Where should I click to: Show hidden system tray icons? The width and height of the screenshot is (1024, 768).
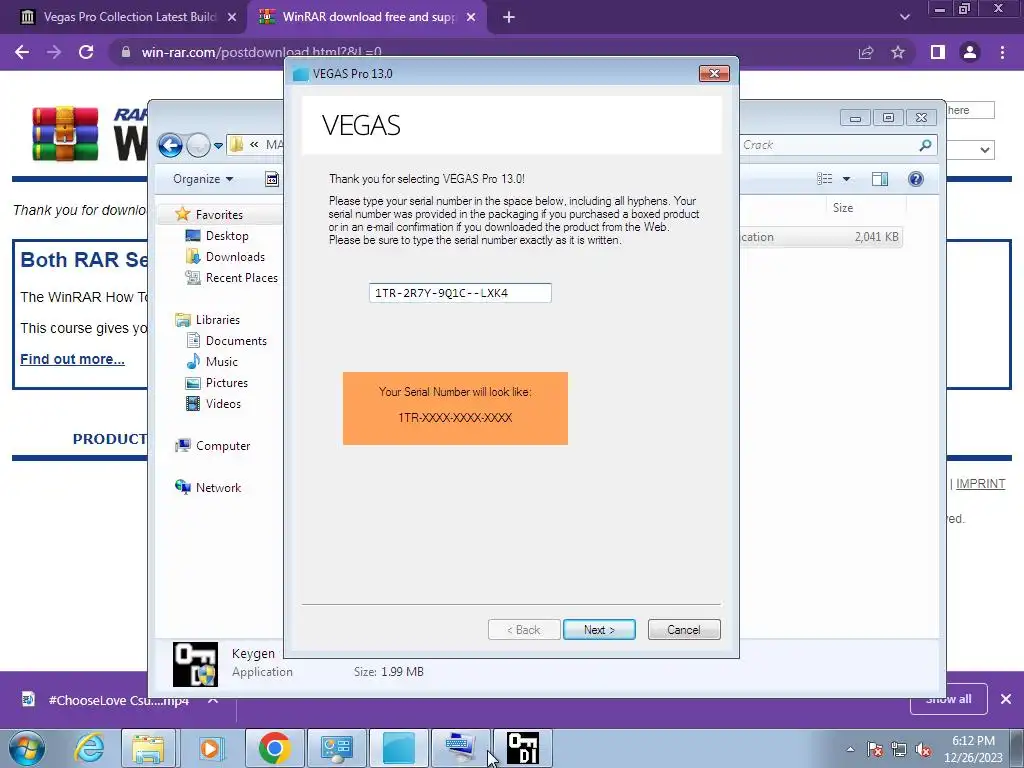tap(850, 749)
